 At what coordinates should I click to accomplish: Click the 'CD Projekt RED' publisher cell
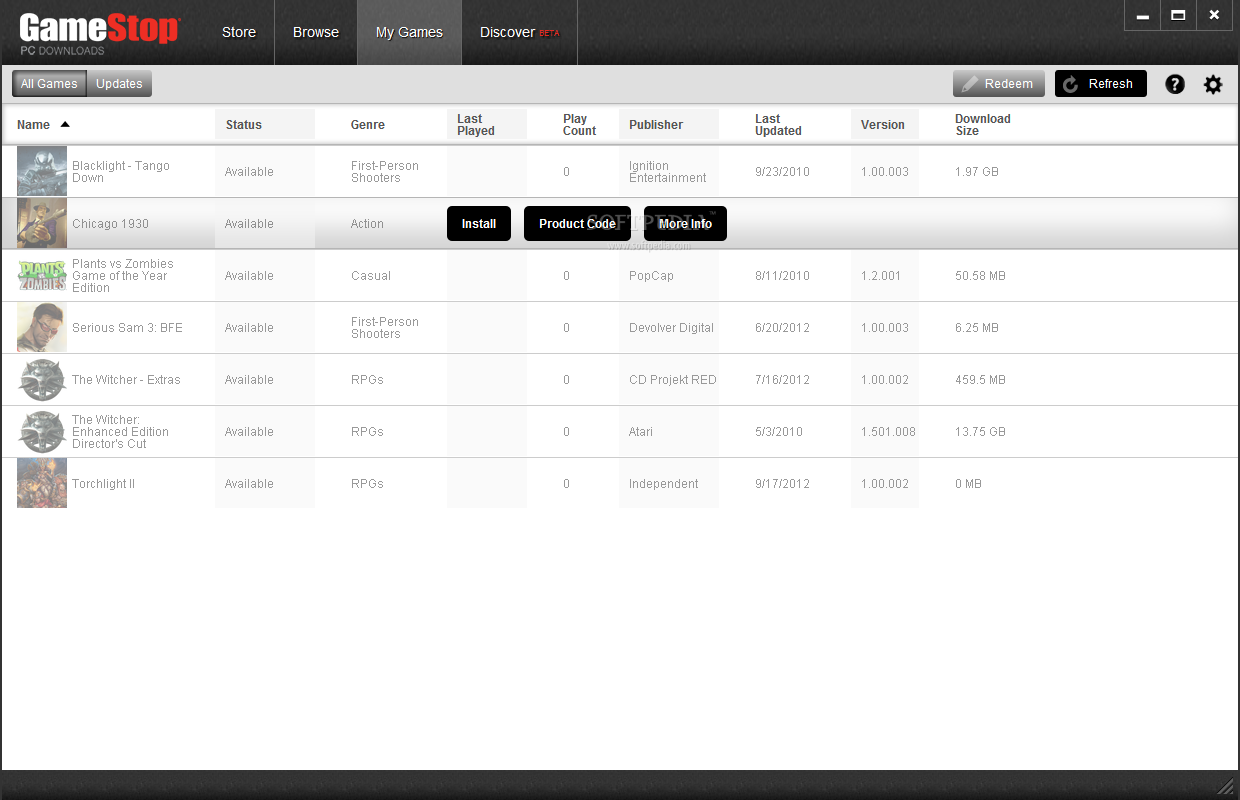pos(673,380)
